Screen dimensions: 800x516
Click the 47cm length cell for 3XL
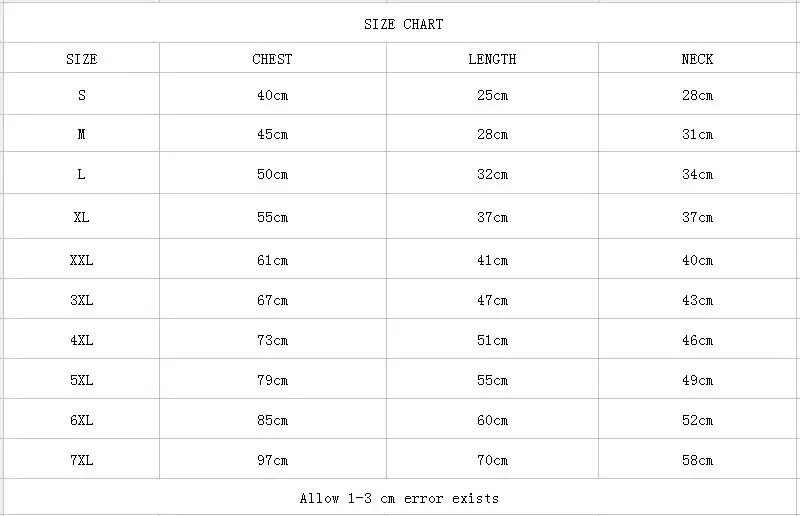point(492,299)
